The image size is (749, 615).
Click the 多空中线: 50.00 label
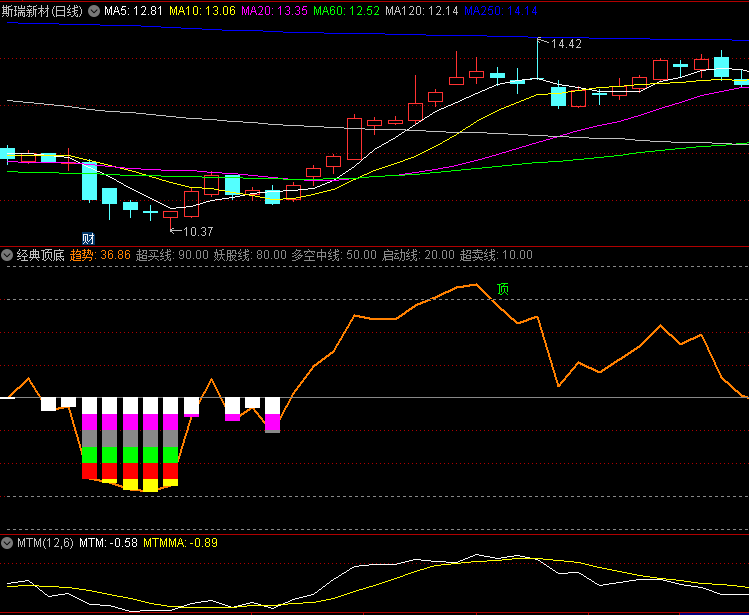(x=334, y=255)
